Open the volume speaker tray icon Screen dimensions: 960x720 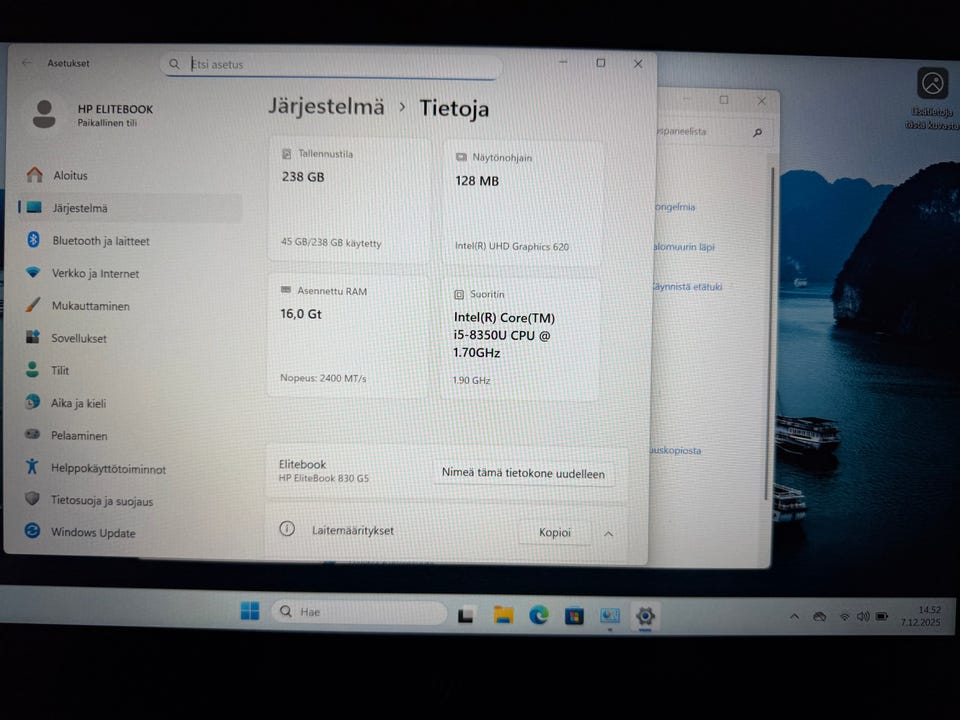click(863, 617)
